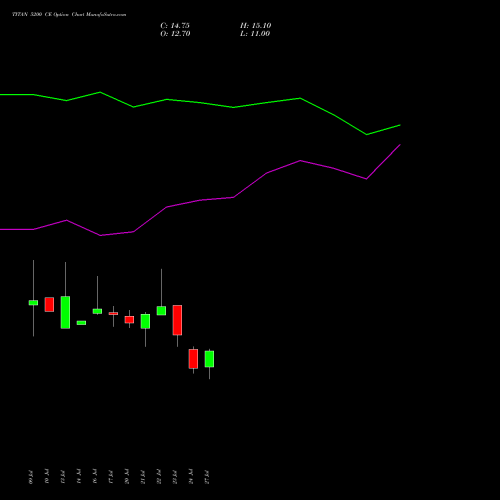500x500 pixels.
Task: Click the green upper band line
Action: [x=200, y=102]
